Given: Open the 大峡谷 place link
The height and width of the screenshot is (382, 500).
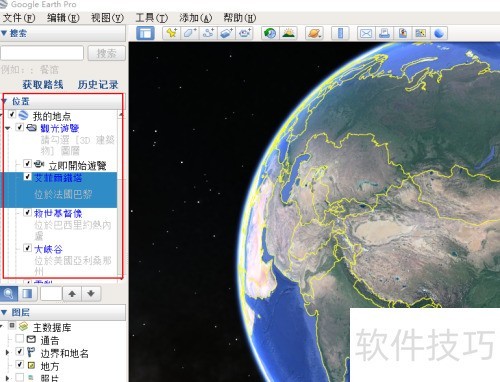Looking at the screenshot, I should [x=48, y=249].
